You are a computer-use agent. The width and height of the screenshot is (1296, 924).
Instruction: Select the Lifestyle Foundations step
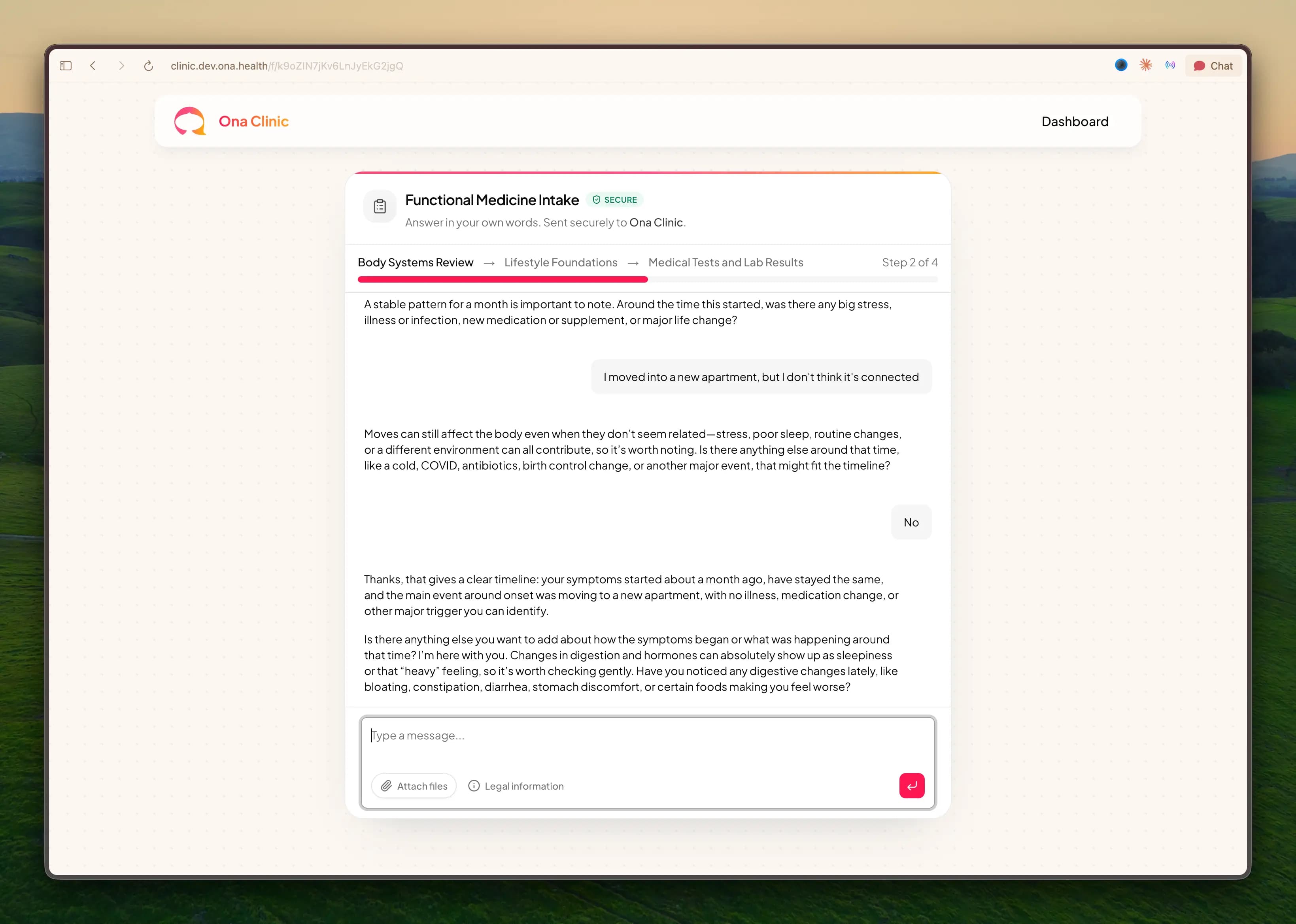[561, 262]
